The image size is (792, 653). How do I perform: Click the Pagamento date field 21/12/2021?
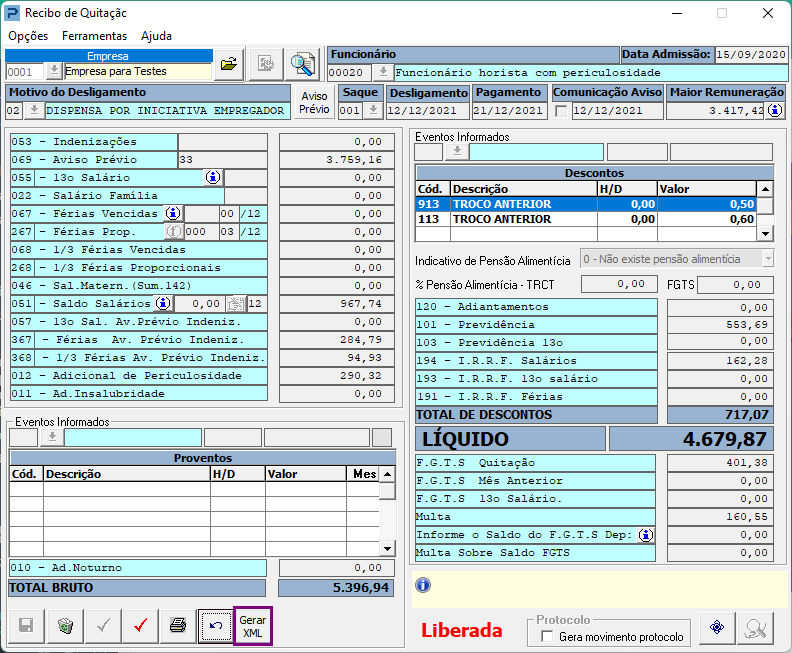pos(510,111)
